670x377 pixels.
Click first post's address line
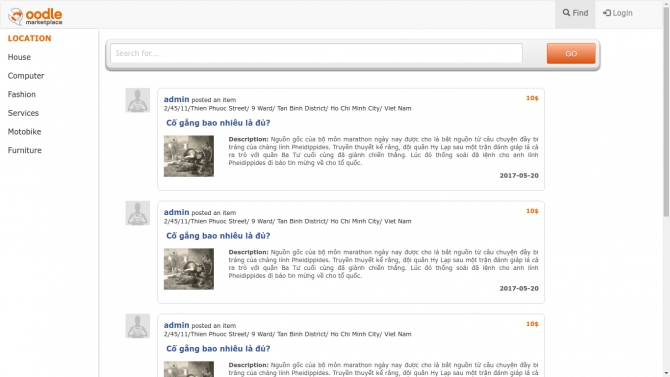(x=288, y=109)
